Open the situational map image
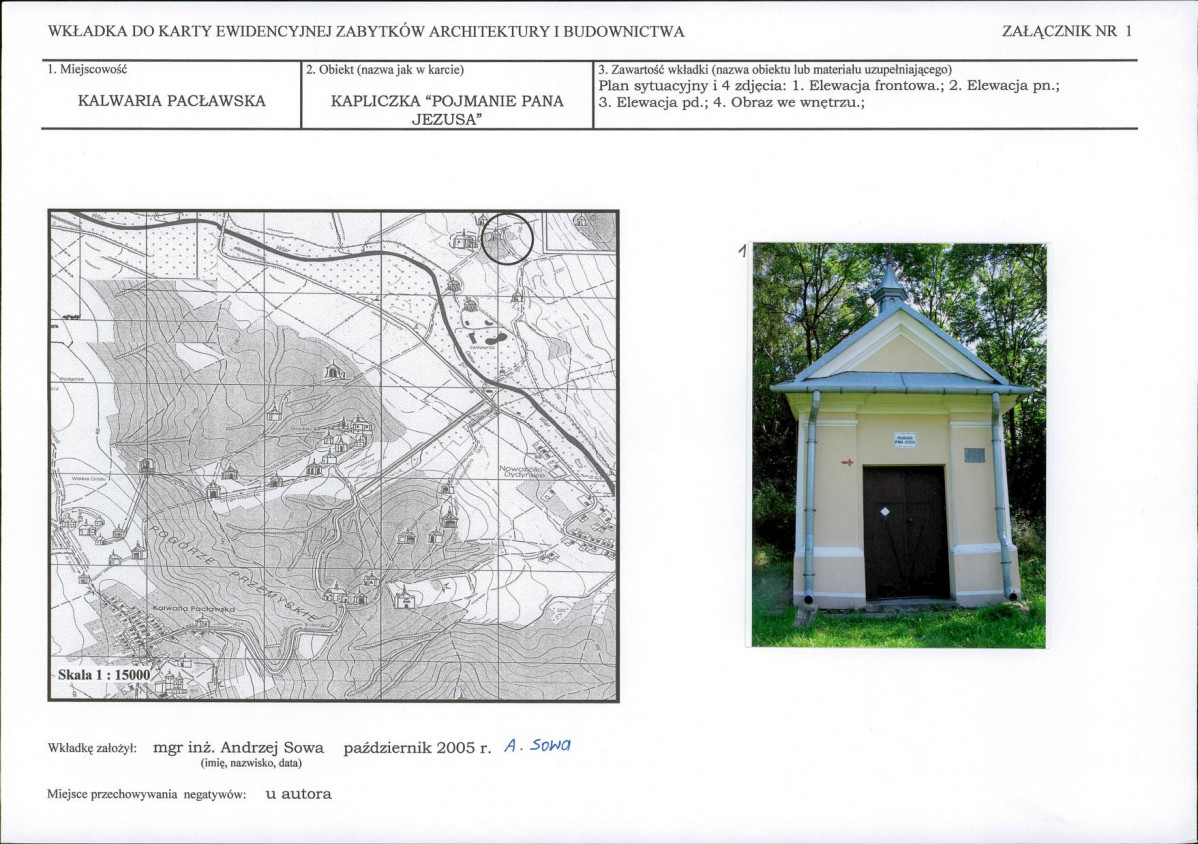1198x844 pixels. click(x=333, y=455)
